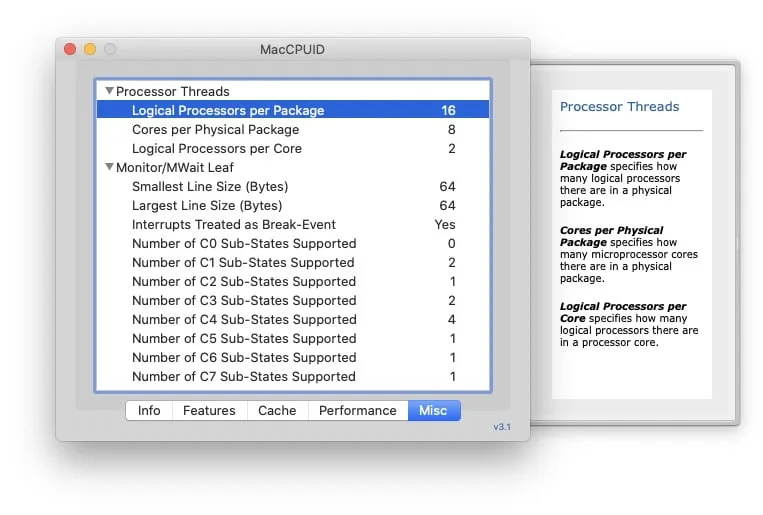
Task: Click Processor Threads heading in help drawer
Action: 619,107
